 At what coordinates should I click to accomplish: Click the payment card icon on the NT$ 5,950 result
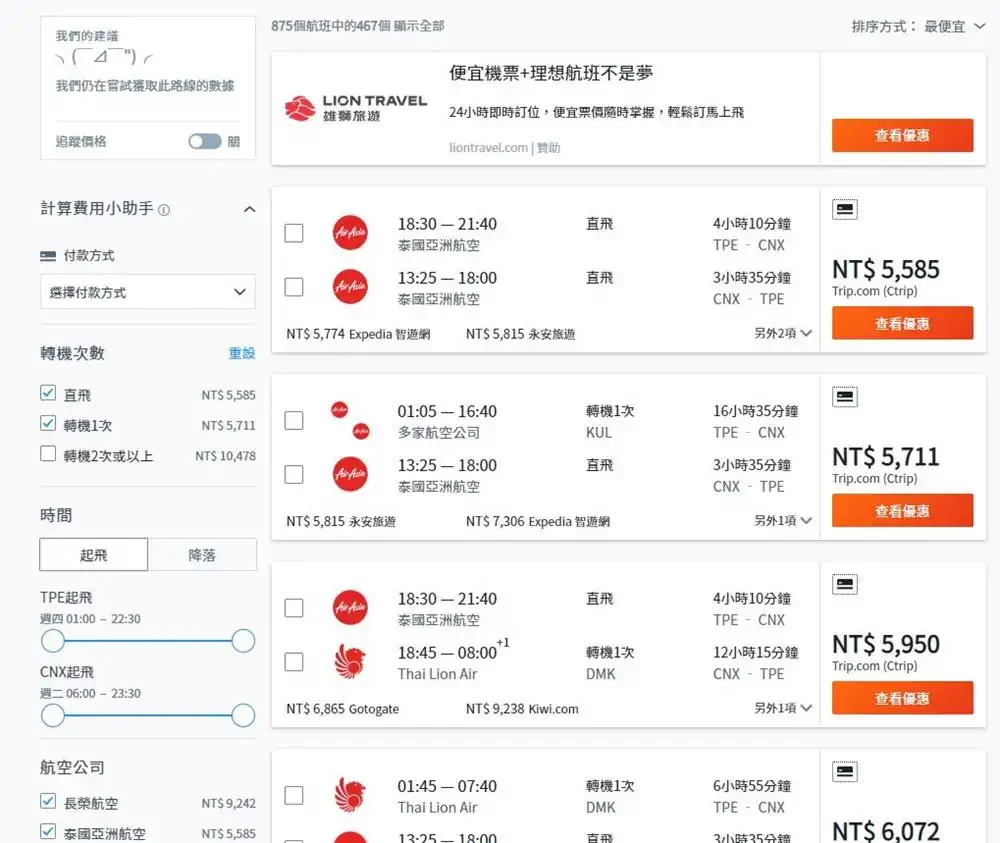pos(844,584)
